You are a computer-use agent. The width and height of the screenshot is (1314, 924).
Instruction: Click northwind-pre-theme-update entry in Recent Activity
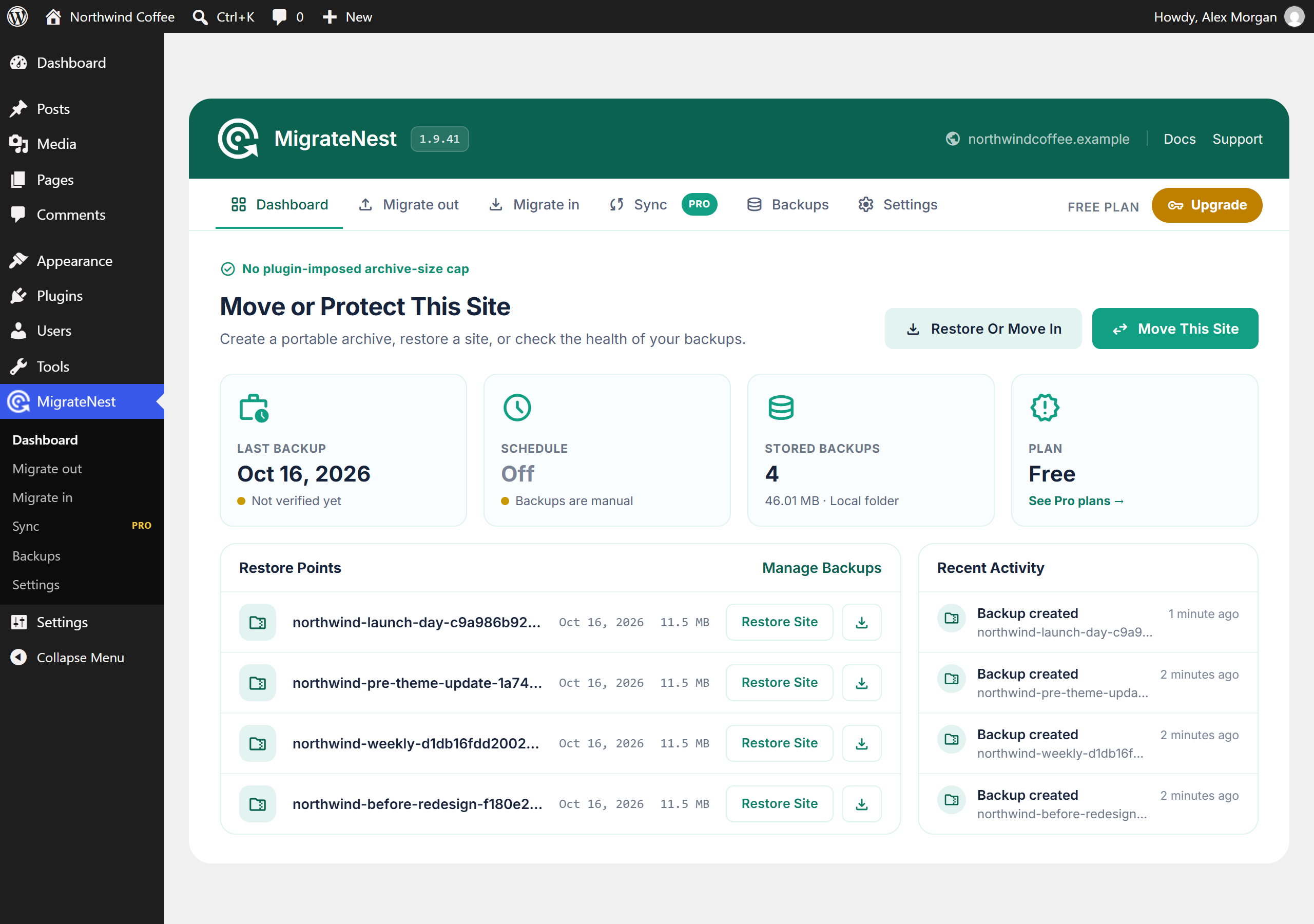point(1087,683)
